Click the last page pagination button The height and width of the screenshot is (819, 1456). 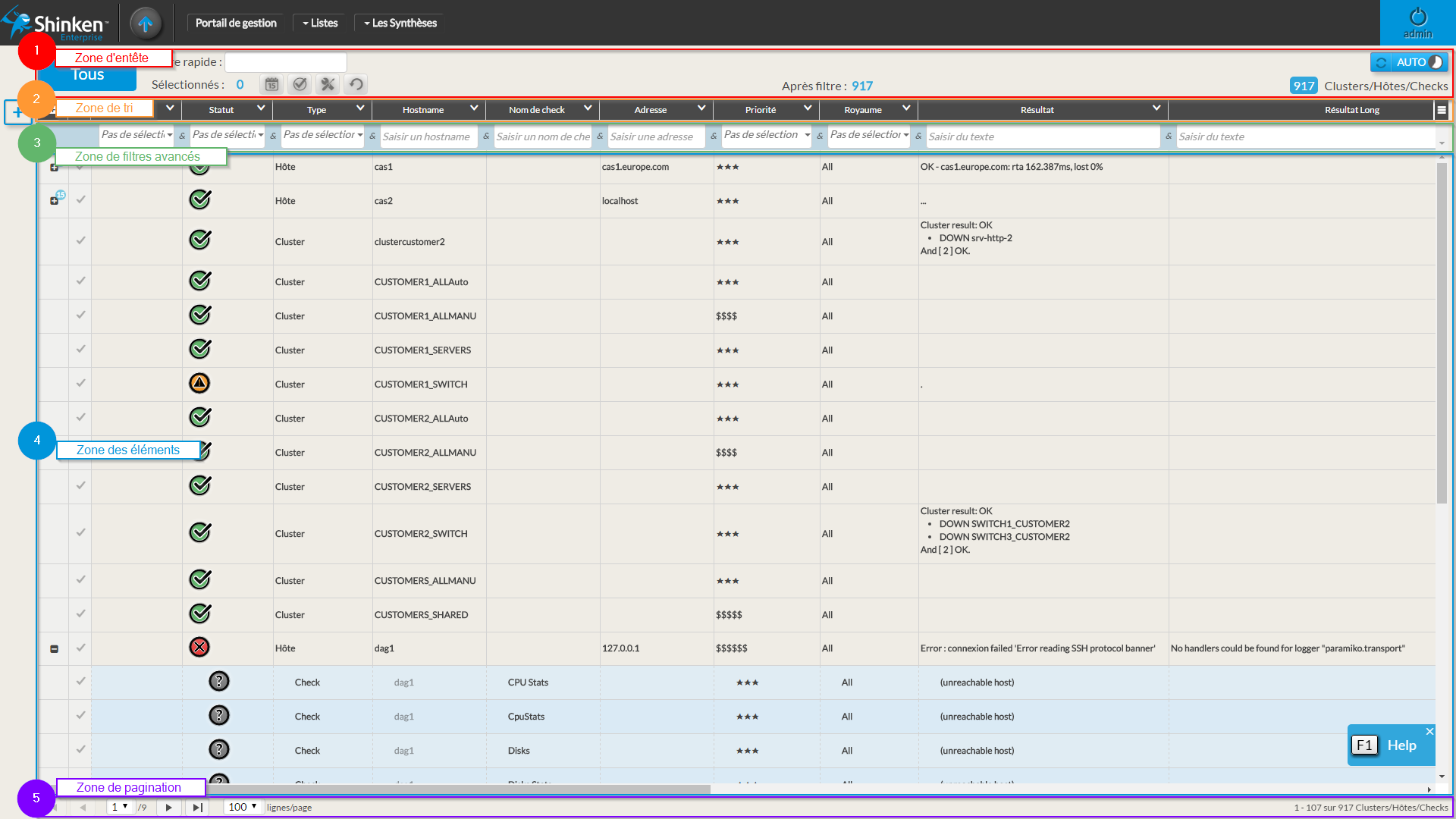(197, 807)
